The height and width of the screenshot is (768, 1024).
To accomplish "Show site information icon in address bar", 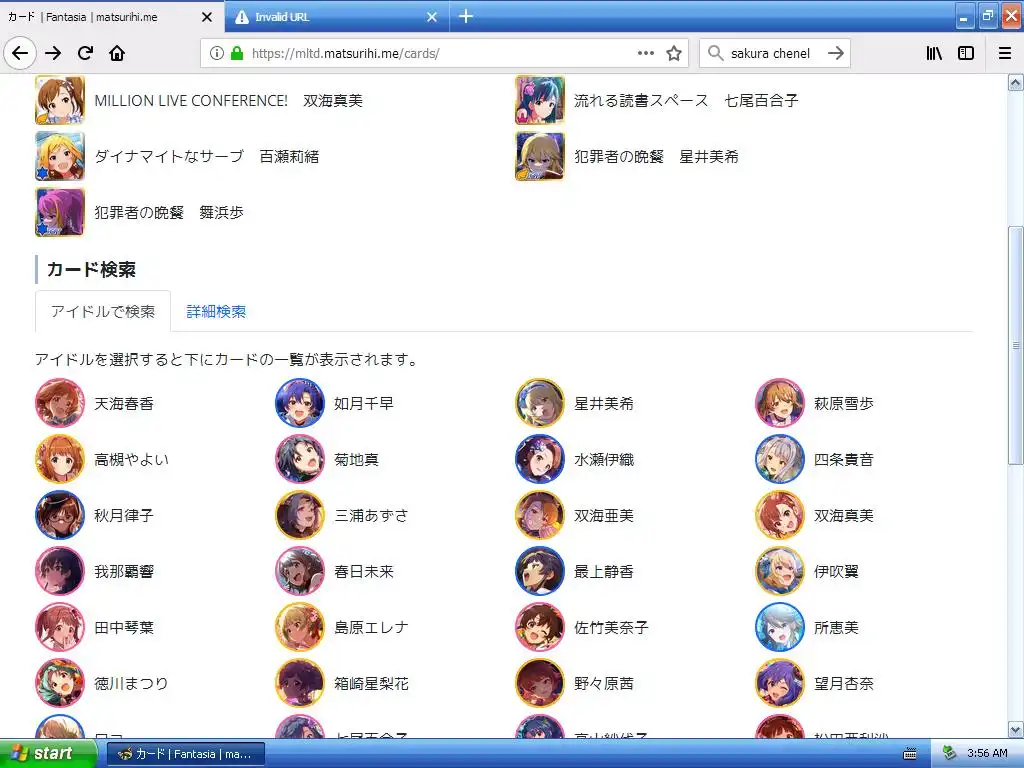I will click(x=217, y=54).
